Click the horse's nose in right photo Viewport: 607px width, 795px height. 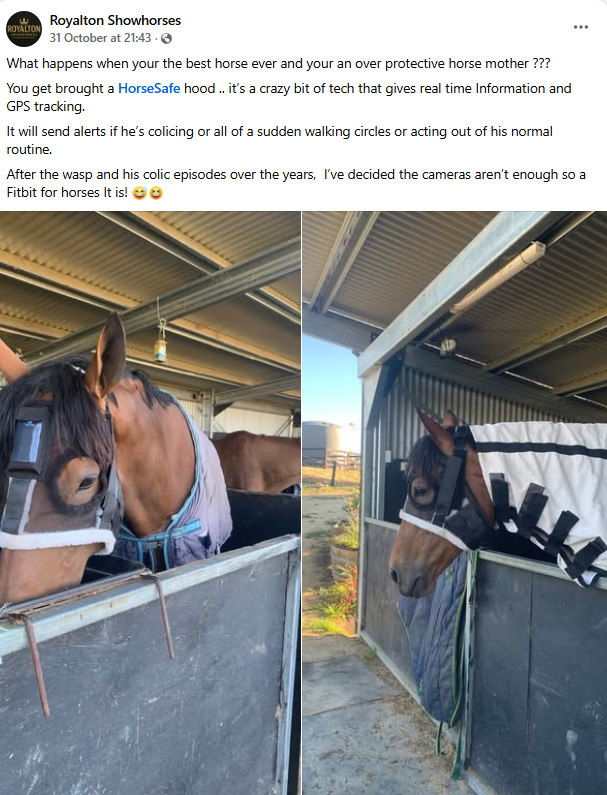(x=408, y=579)
